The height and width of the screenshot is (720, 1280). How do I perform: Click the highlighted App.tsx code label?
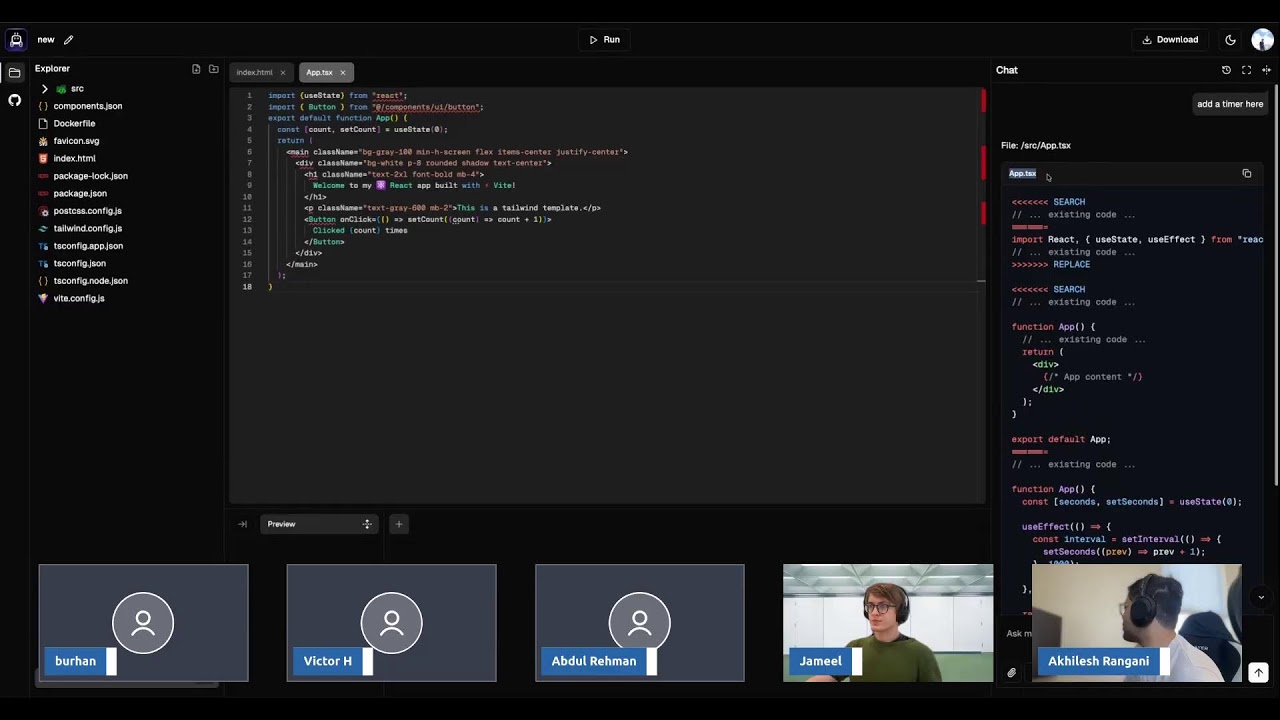(1022, 174)
